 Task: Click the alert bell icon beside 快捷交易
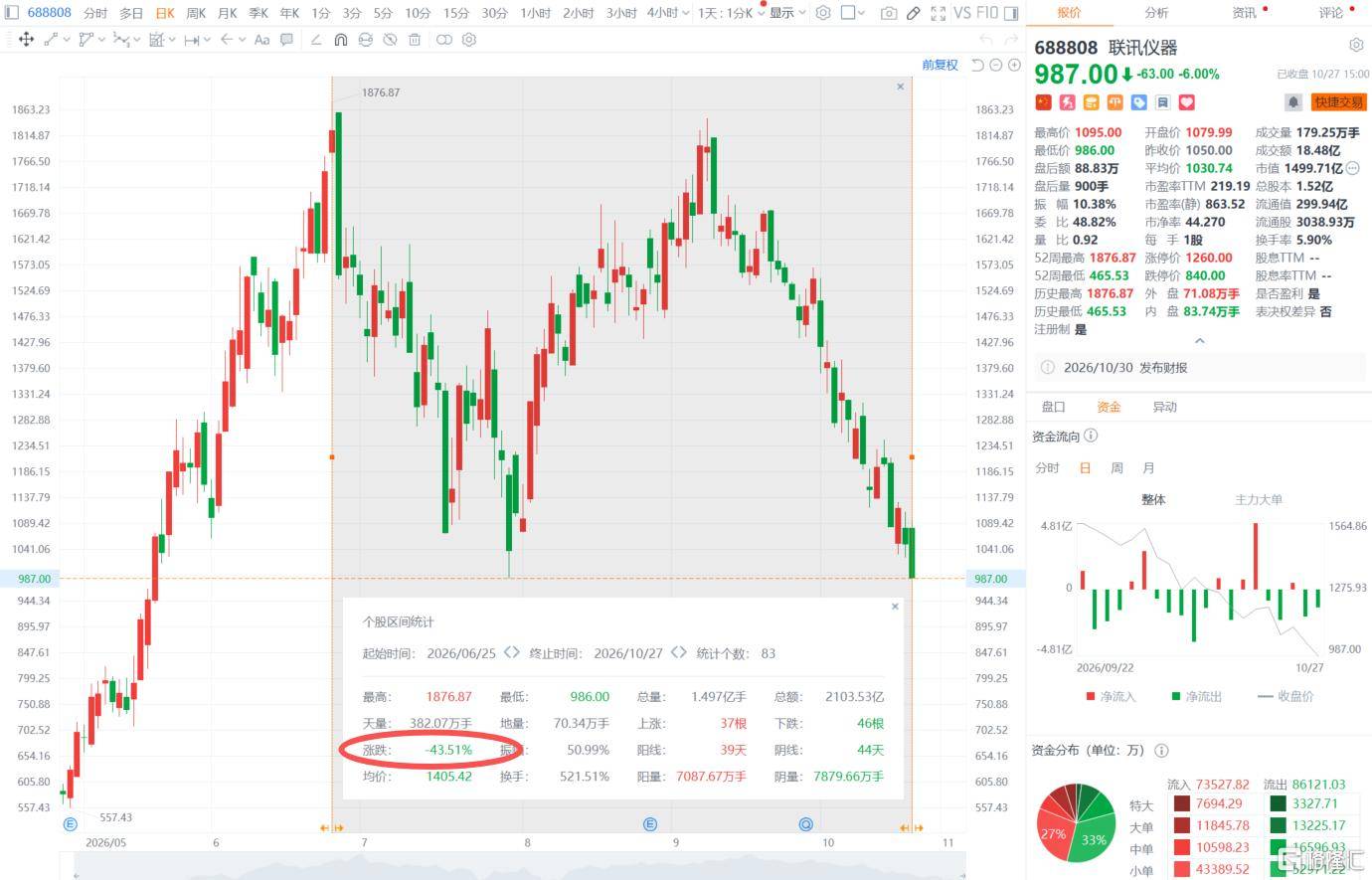tap(1293, 101)
